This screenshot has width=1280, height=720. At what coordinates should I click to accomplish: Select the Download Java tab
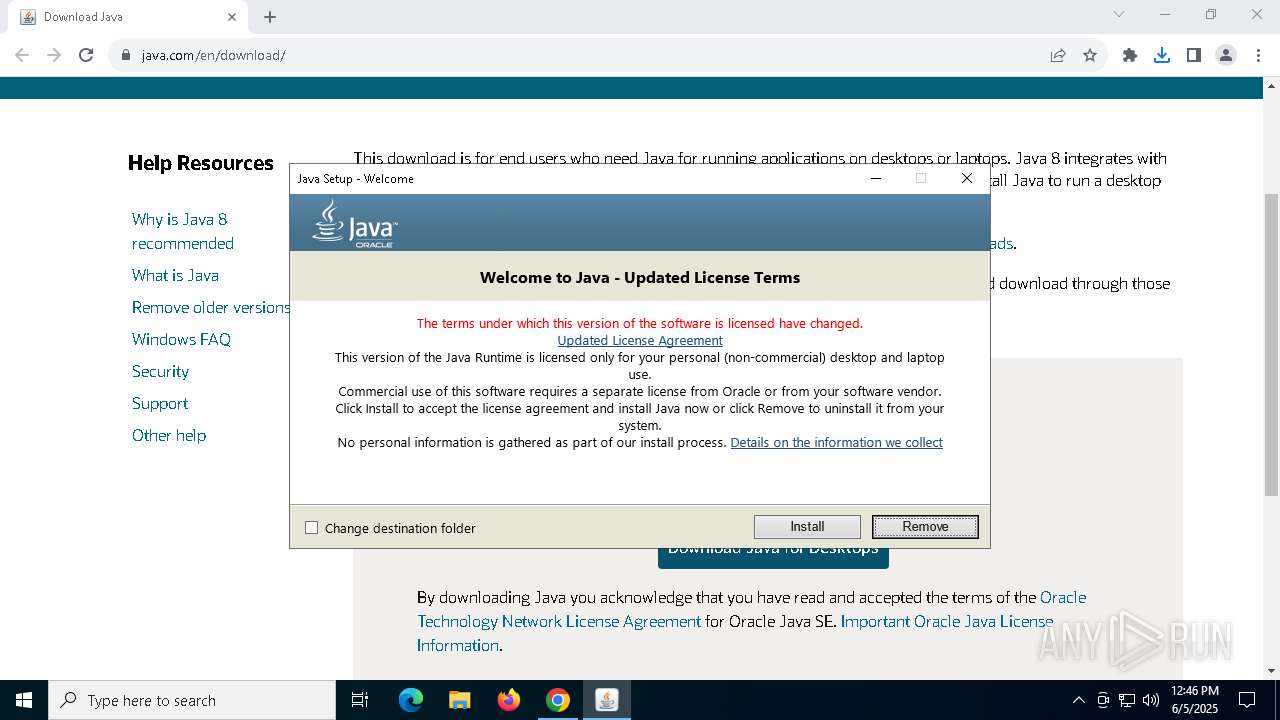(x=127, y=17)
